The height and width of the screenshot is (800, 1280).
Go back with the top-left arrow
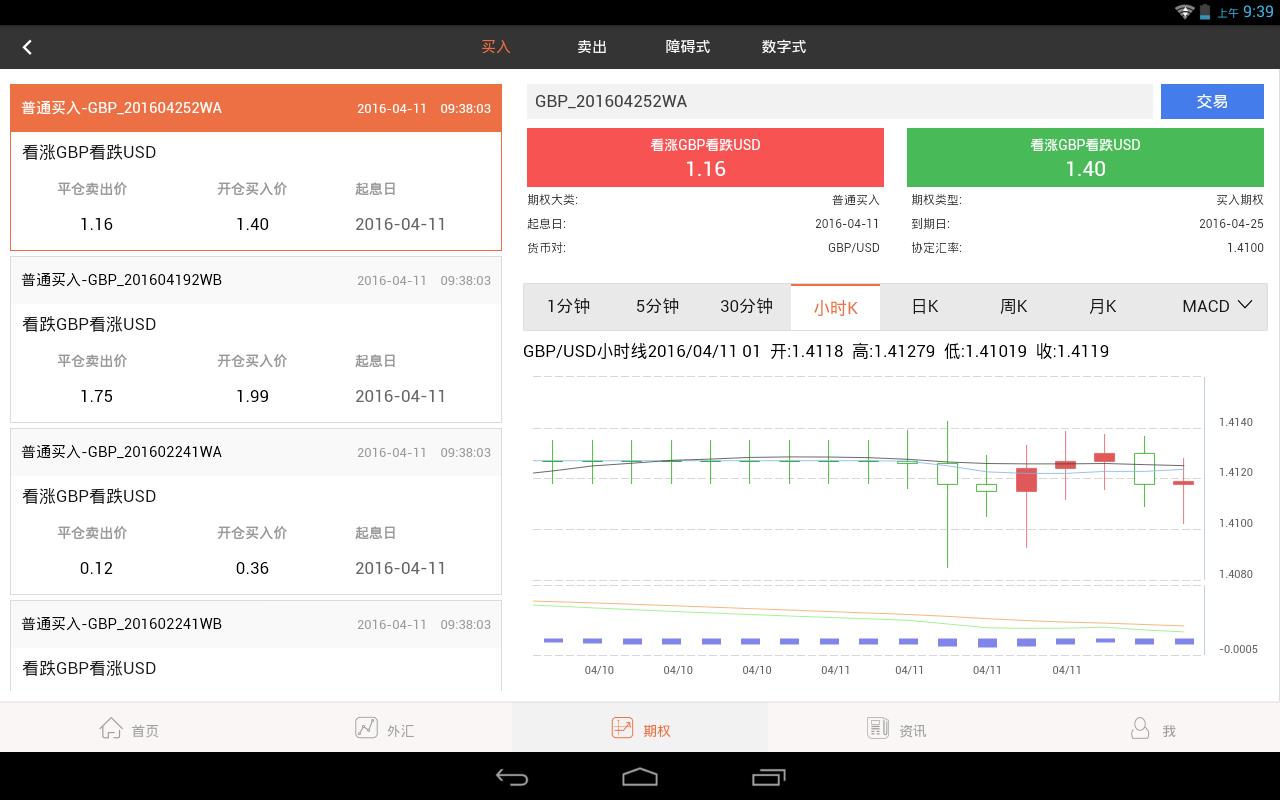point(27,47)
